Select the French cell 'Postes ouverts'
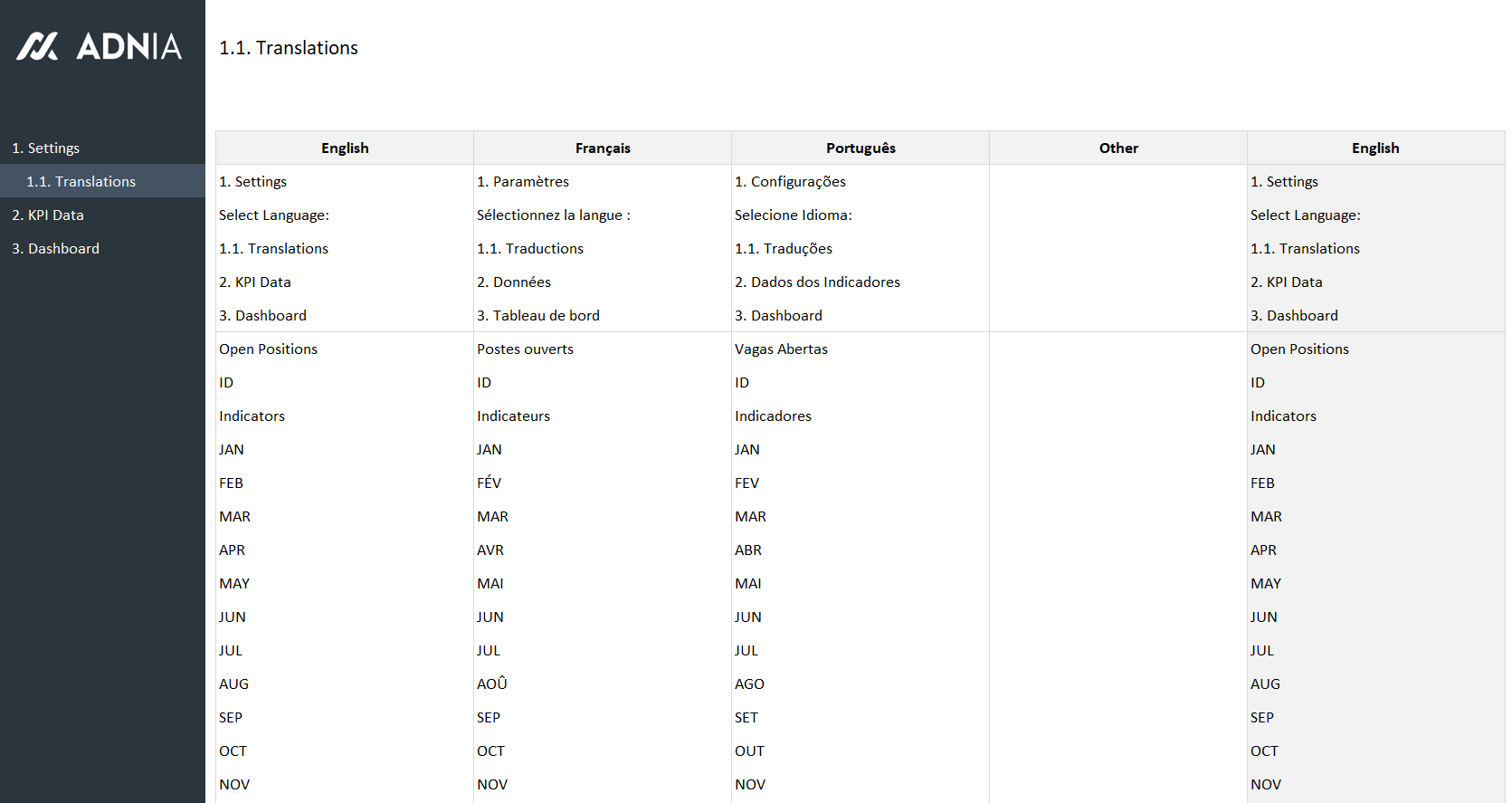 click(525, 349)
